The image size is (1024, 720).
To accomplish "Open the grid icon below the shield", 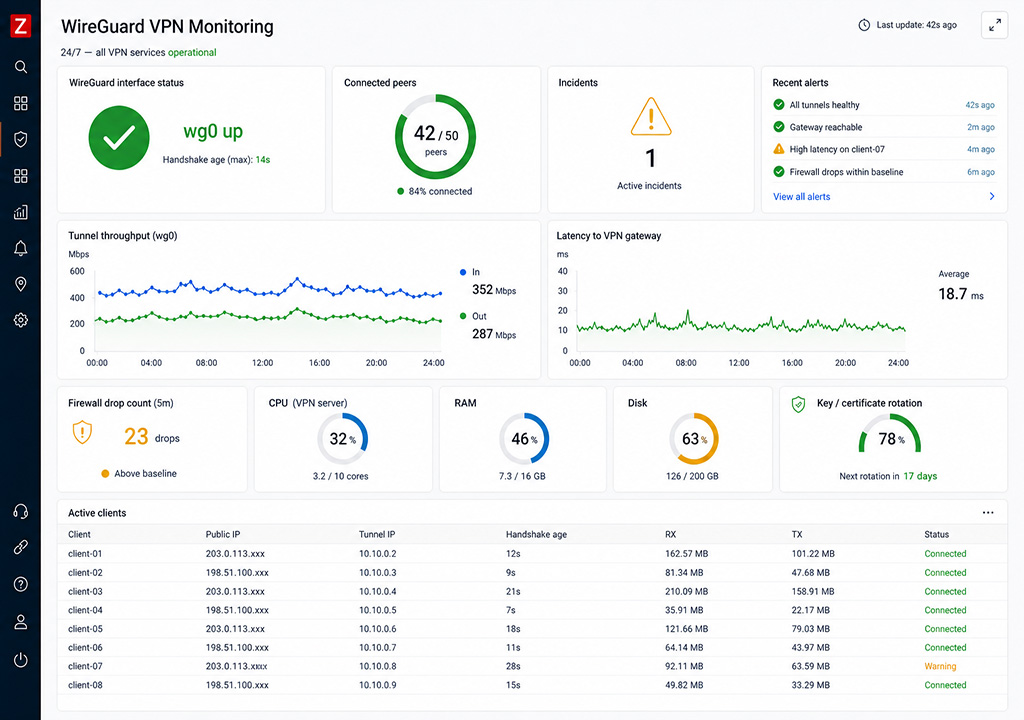I will point(20,176).
